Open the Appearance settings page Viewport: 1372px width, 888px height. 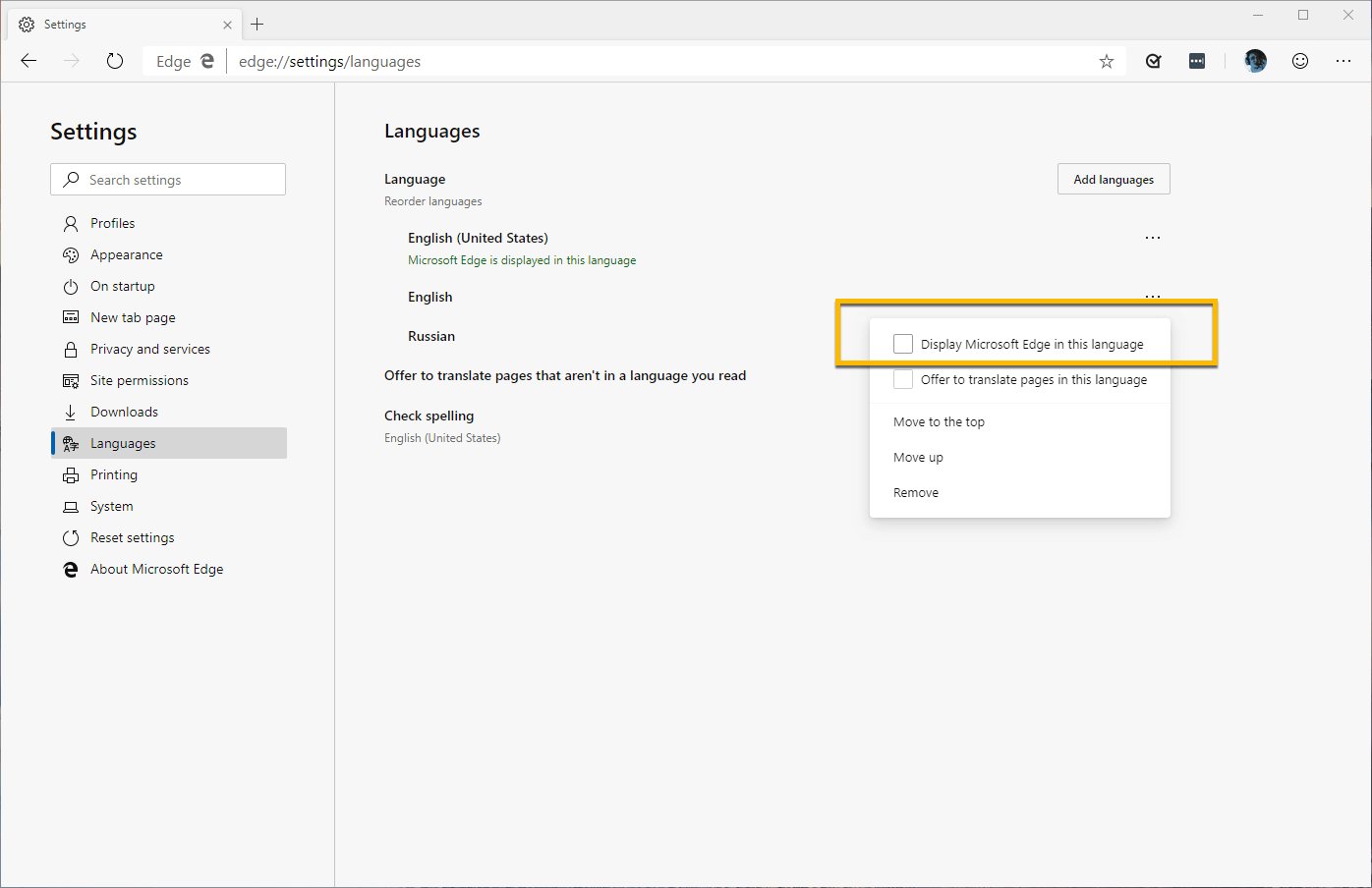(127, 254)
